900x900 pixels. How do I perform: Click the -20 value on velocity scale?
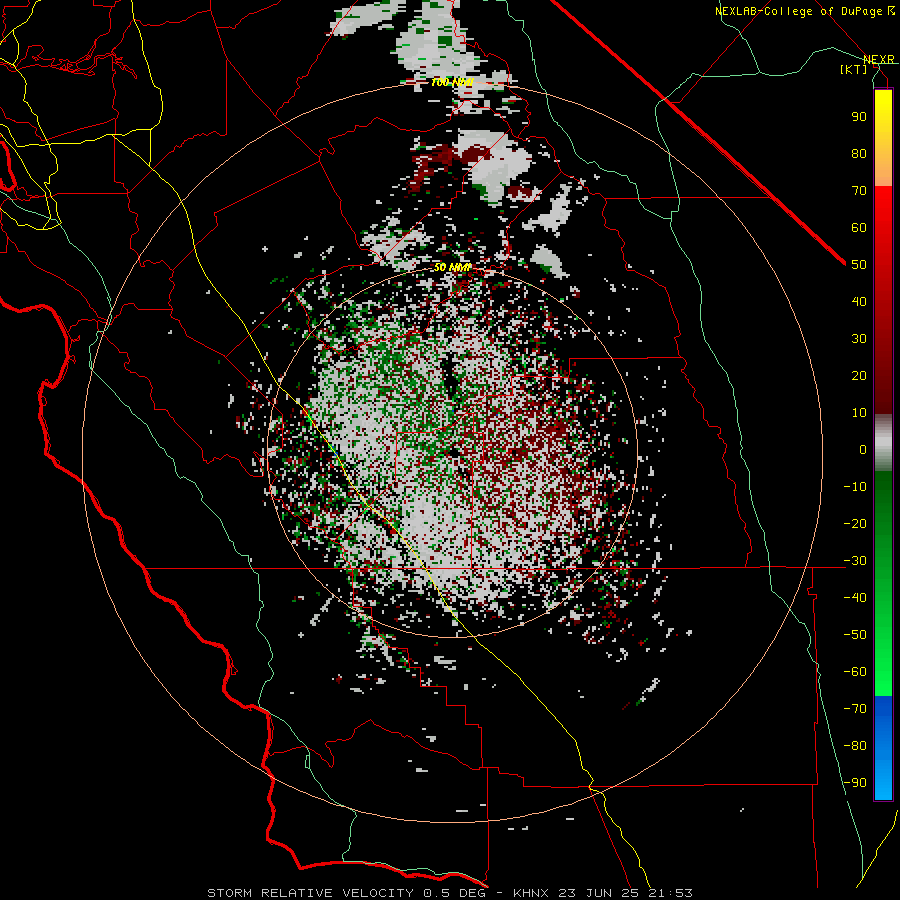click(x=855, y=523)
